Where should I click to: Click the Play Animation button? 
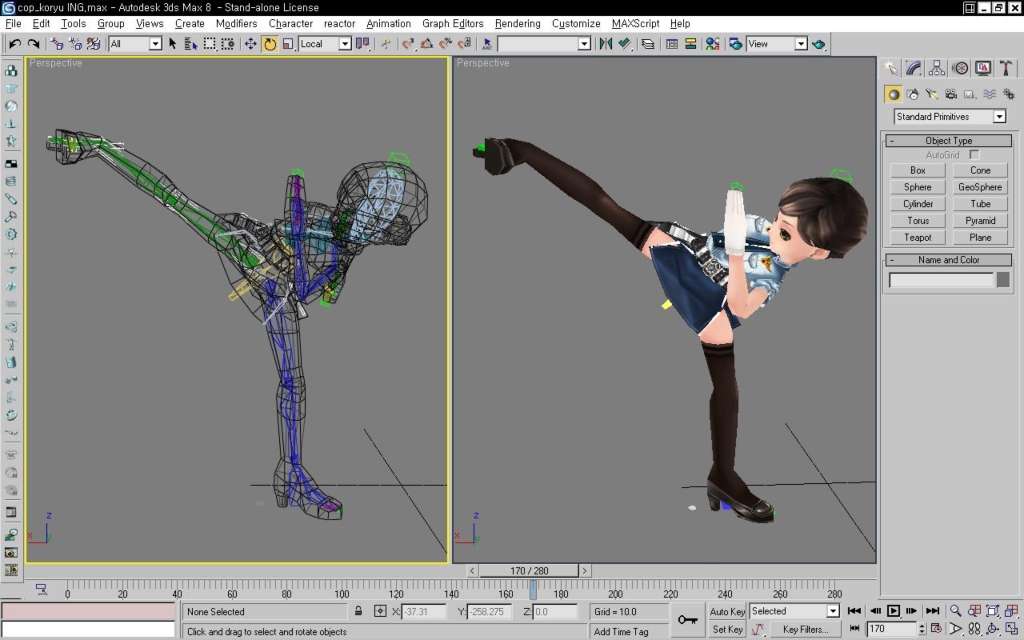coord(893,611)
